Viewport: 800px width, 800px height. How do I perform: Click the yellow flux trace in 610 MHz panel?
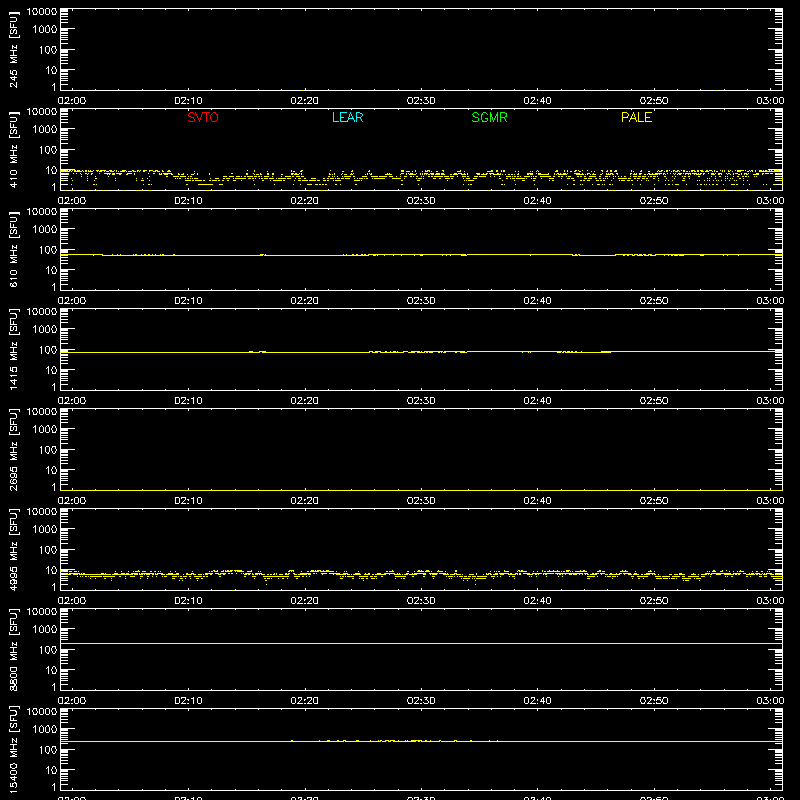tap(421, 255)
